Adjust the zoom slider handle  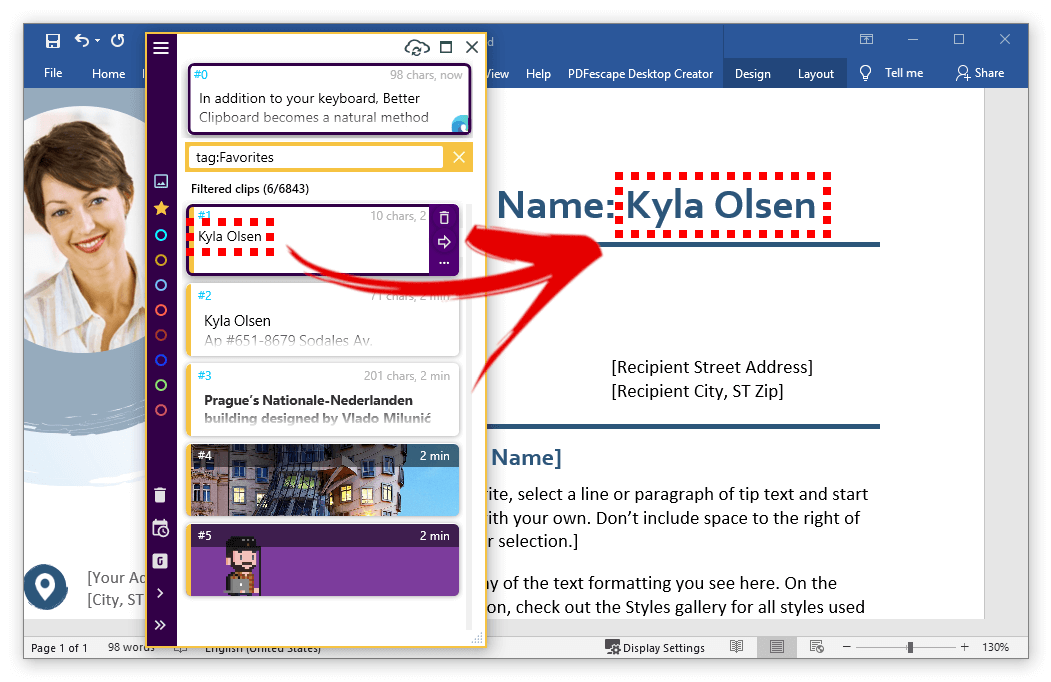pyautogui.click(x=910, y=647)
